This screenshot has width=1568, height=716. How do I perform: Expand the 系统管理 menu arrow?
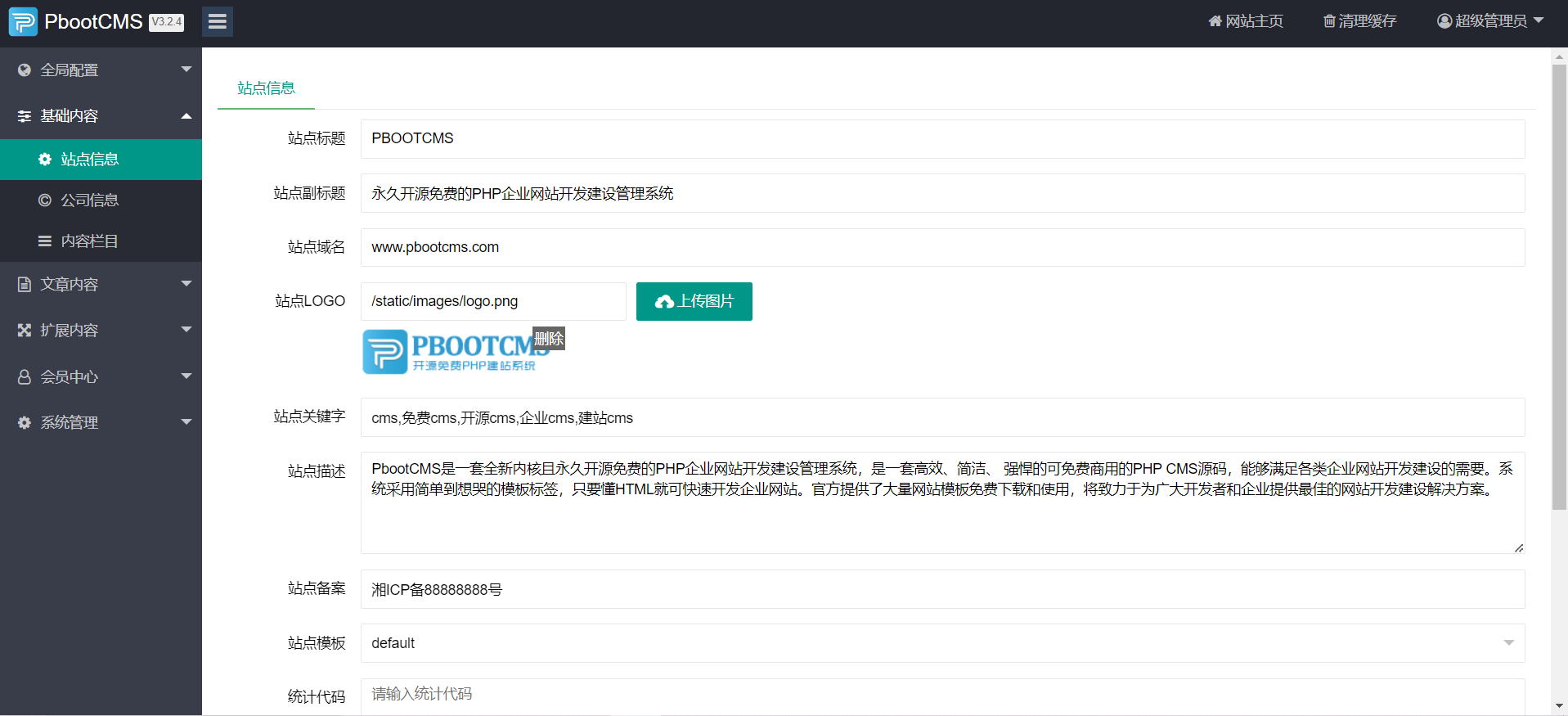click(x=186, y=422)
